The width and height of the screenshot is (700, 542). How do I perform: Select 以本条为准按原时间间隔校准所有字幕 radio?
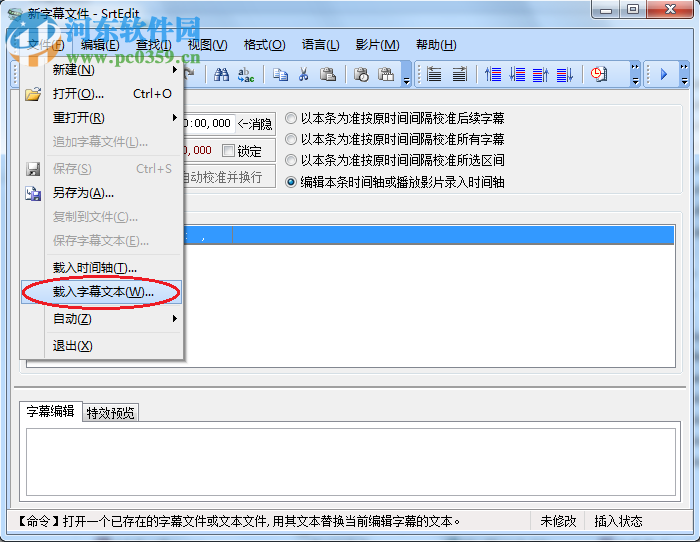point(291,139)
